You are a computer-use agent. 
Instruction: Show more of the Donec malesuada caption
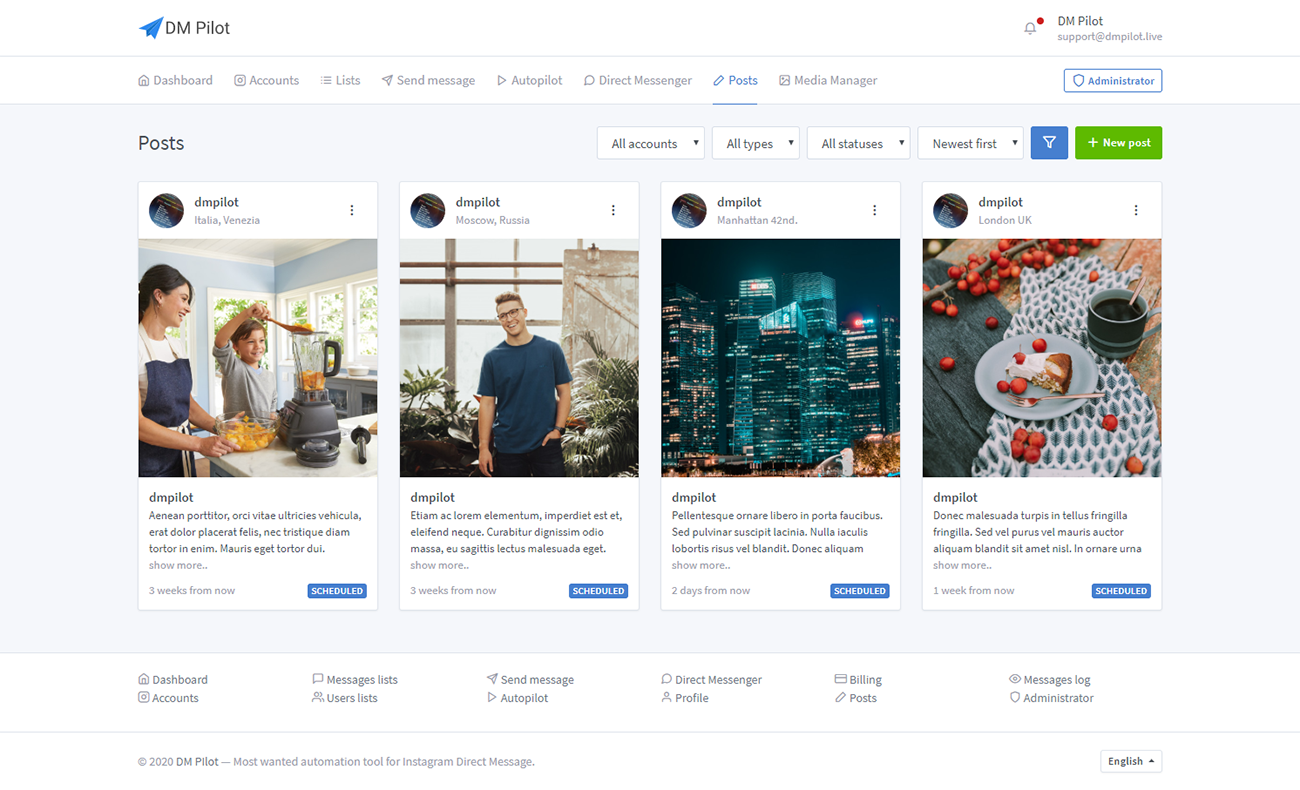coord(962,565)
